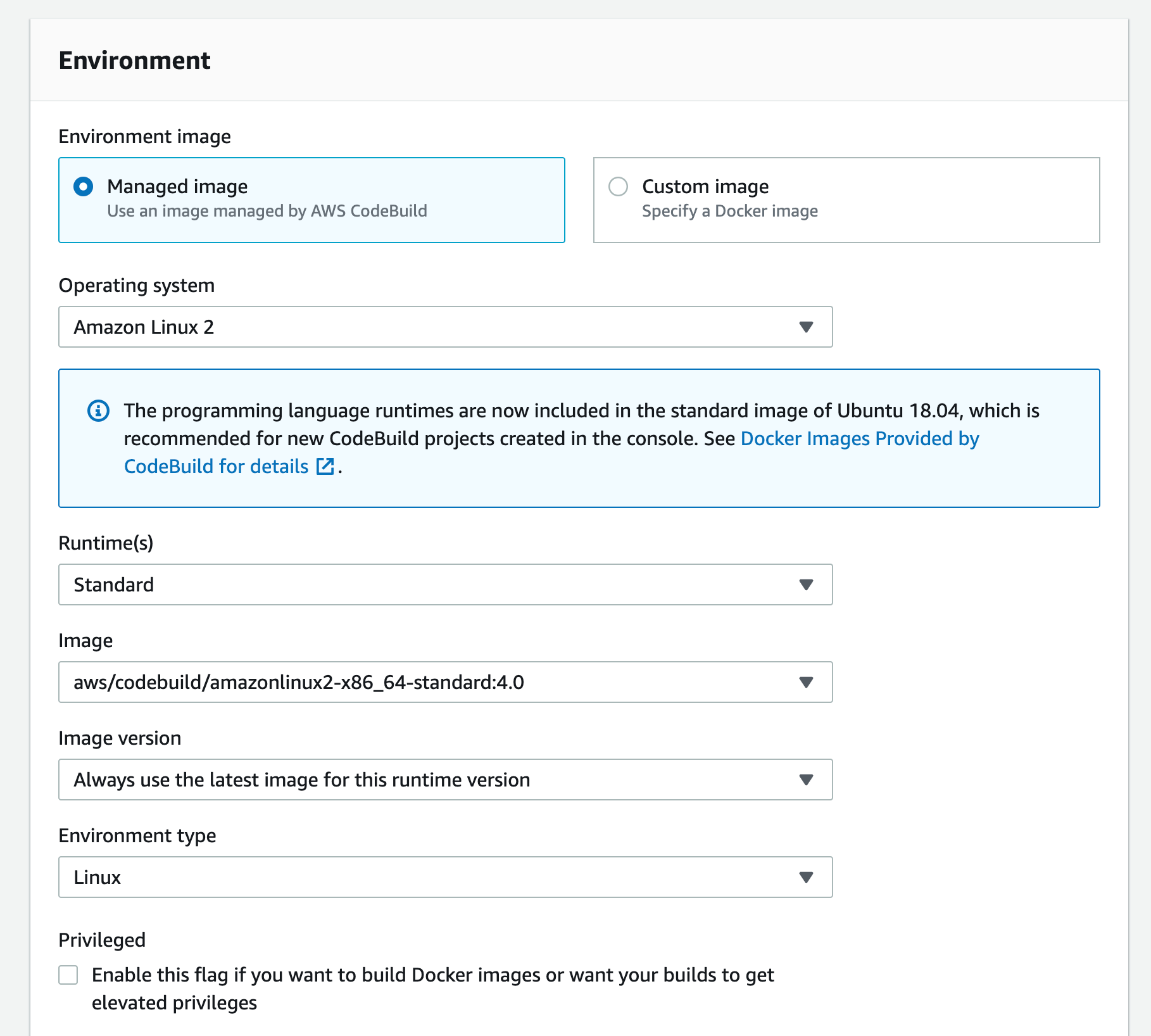The image size is (1151, 1036).
Task: Click the Environment section heading
Action: click(134, 60)
